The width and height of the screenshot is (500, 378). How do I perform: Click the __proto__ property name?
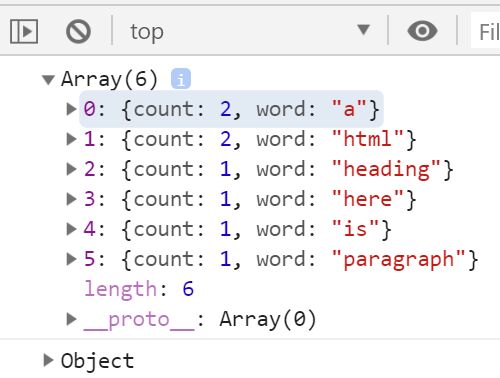pyautogui.click(x=139, y=320)
